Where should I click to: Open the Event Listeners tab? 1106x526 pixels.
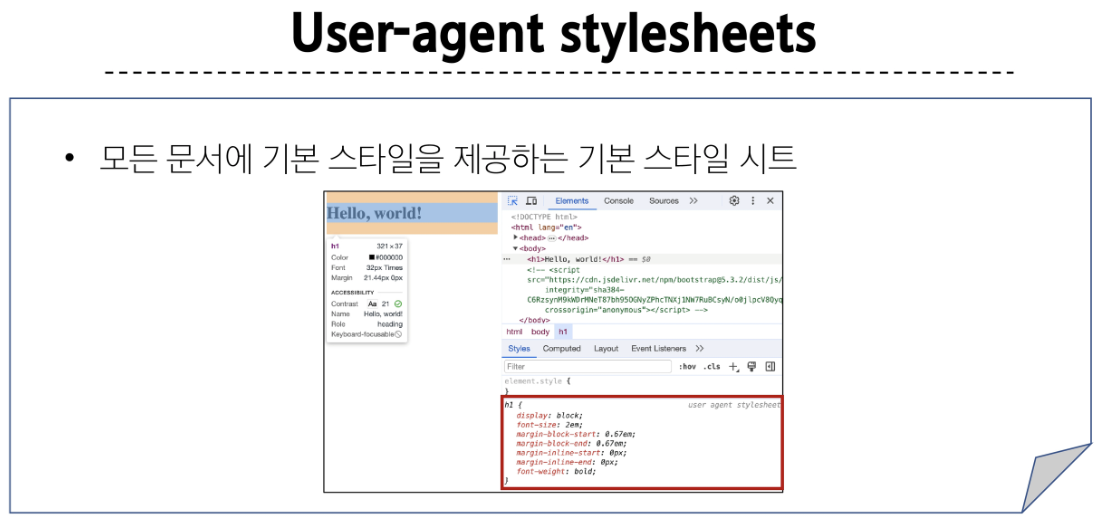tap(658, 348)
